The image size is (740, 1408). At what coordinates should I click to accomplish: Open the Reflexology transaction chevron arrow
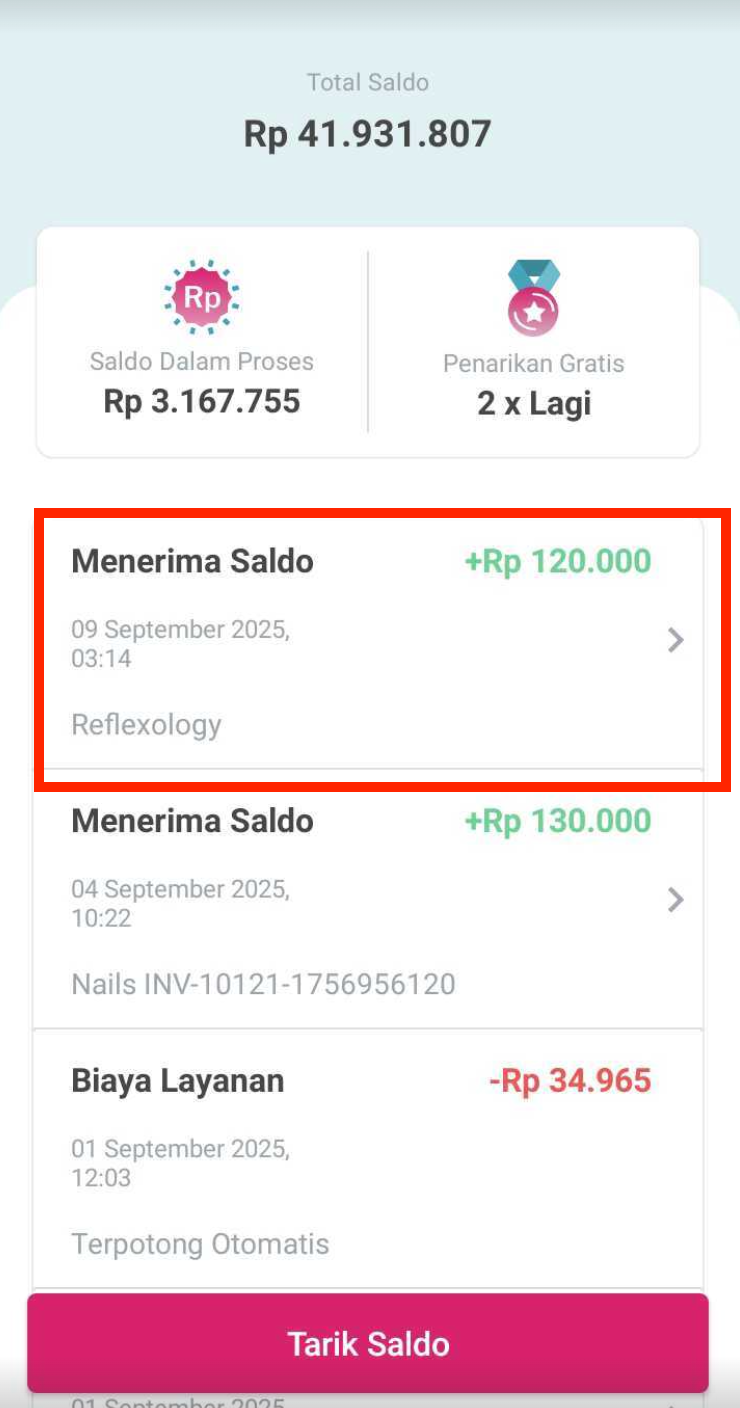(x=676, y=640)
